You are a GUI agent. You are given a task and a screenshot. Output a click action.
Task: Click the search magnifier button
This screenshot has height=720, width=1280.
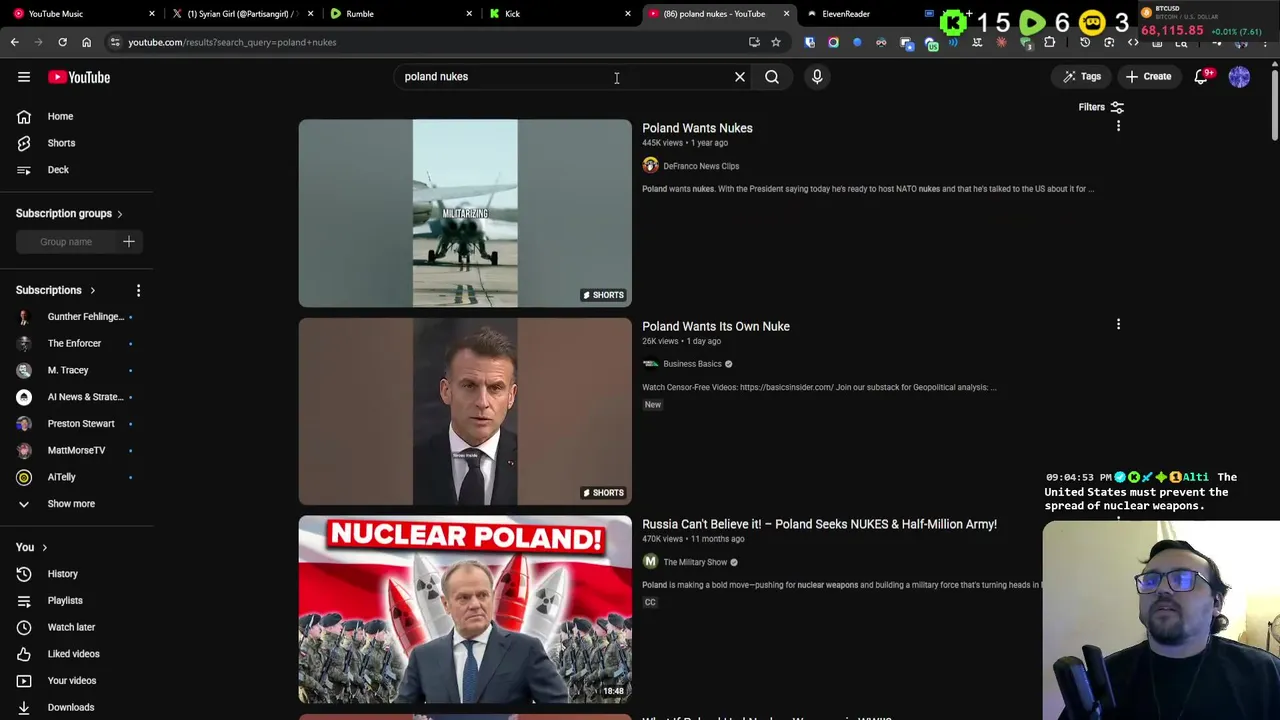pos(772,77)
